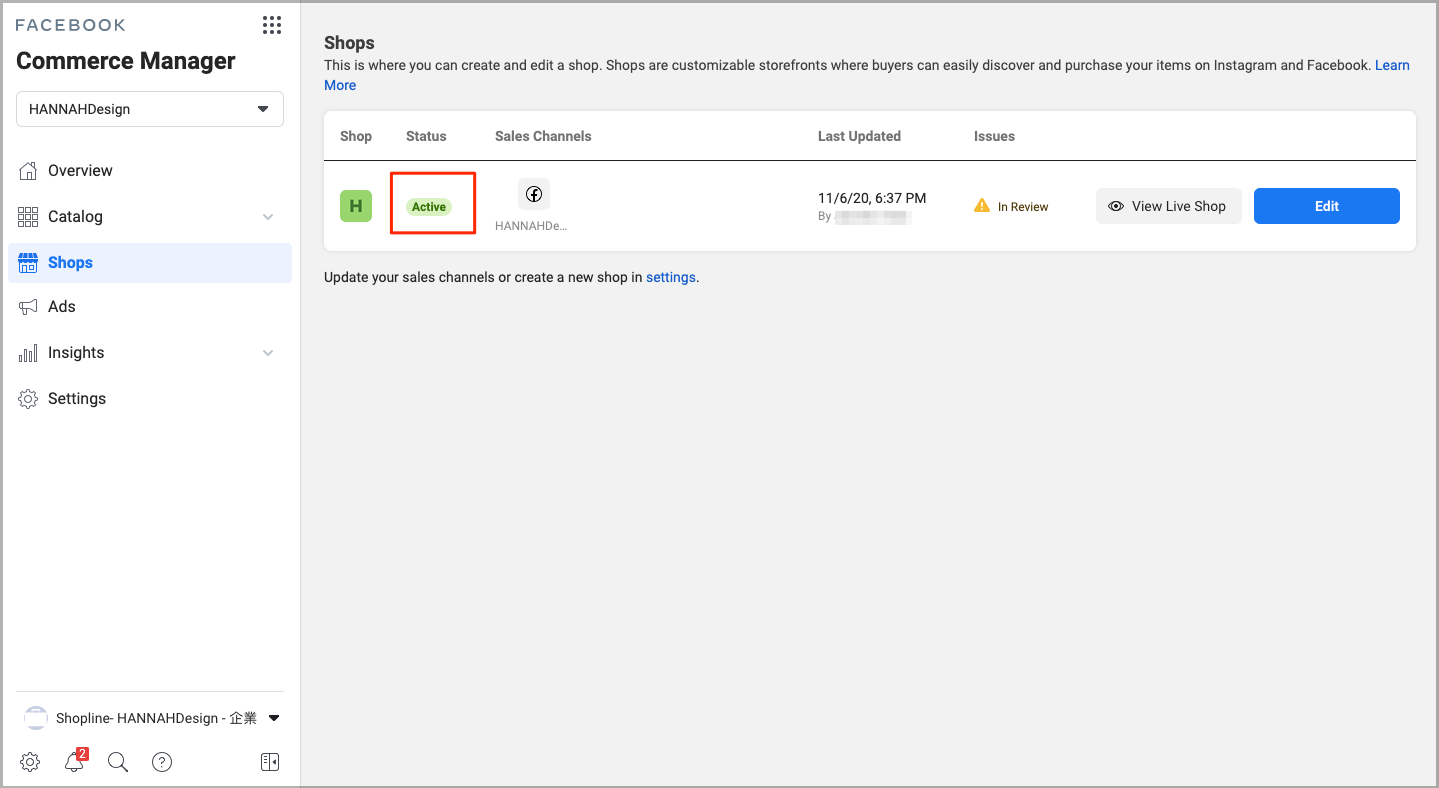Open notifications bell with badge

(75, 761)
